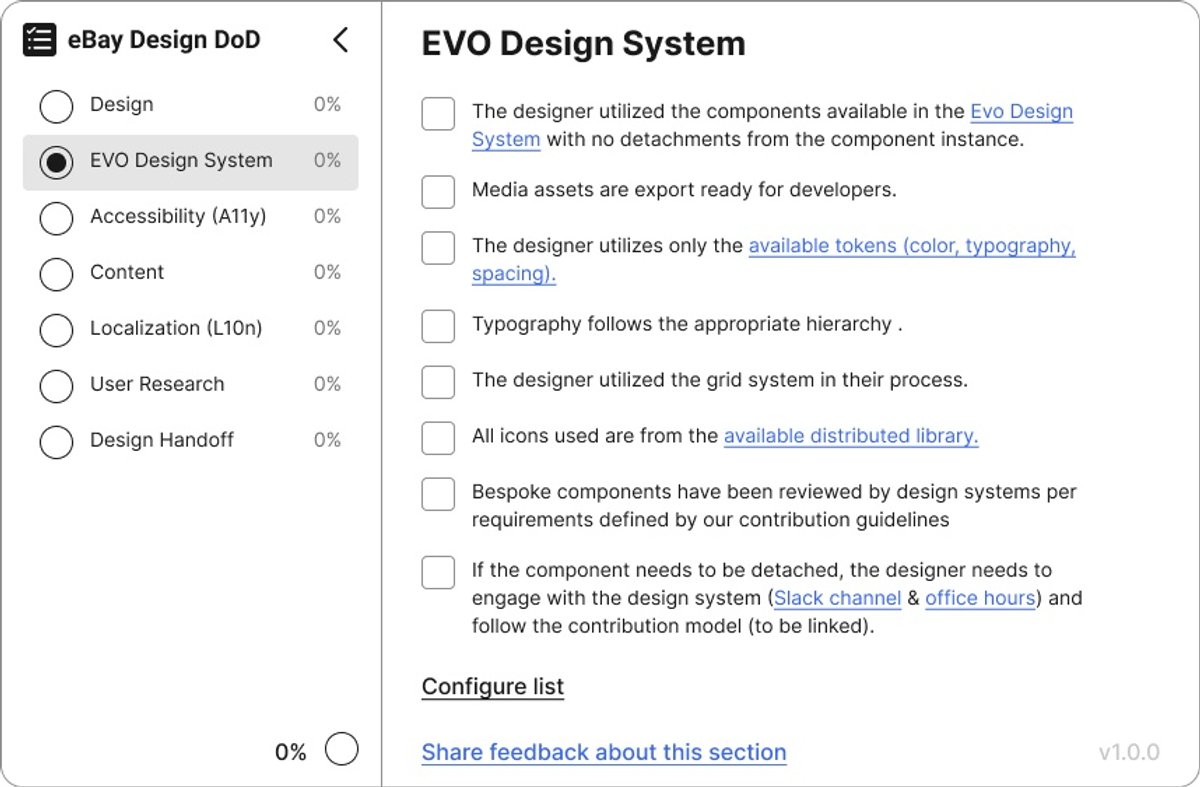
Task: Collapse the sidebar with the left chevron
Action: [x=340, y=40]
